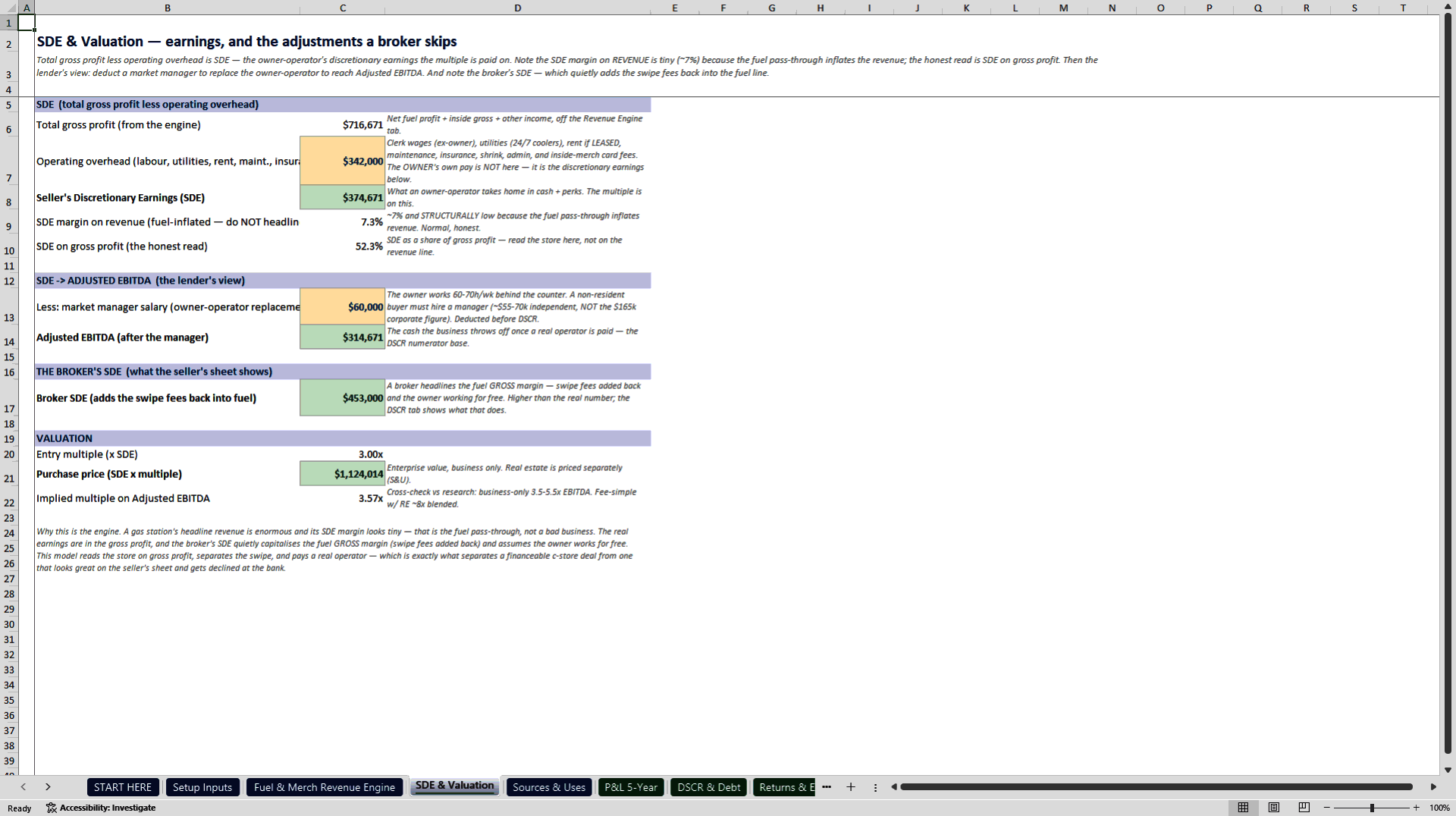Open the P&L 5-Year tab
The image size is (1456, 816).
(x=631, y=787)
